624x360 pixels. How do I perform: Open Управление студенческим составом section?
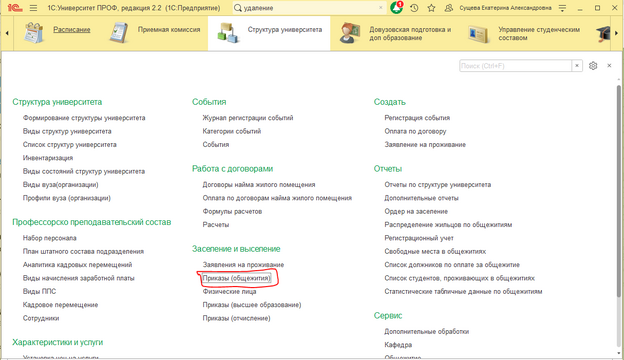[539, 33]
